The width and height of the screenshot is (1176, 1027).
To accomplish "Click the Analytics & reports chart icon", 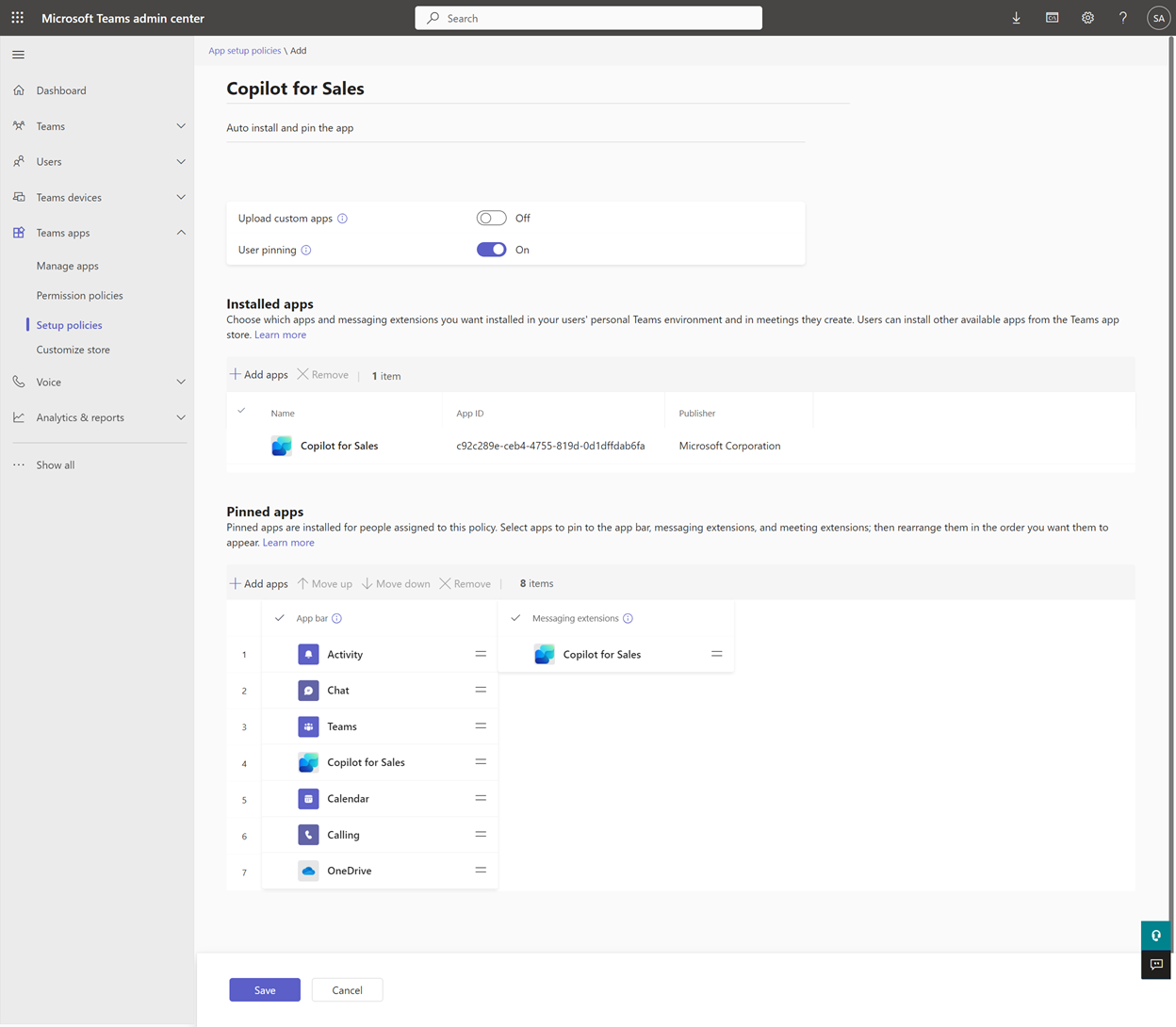I will click(19, 417).
